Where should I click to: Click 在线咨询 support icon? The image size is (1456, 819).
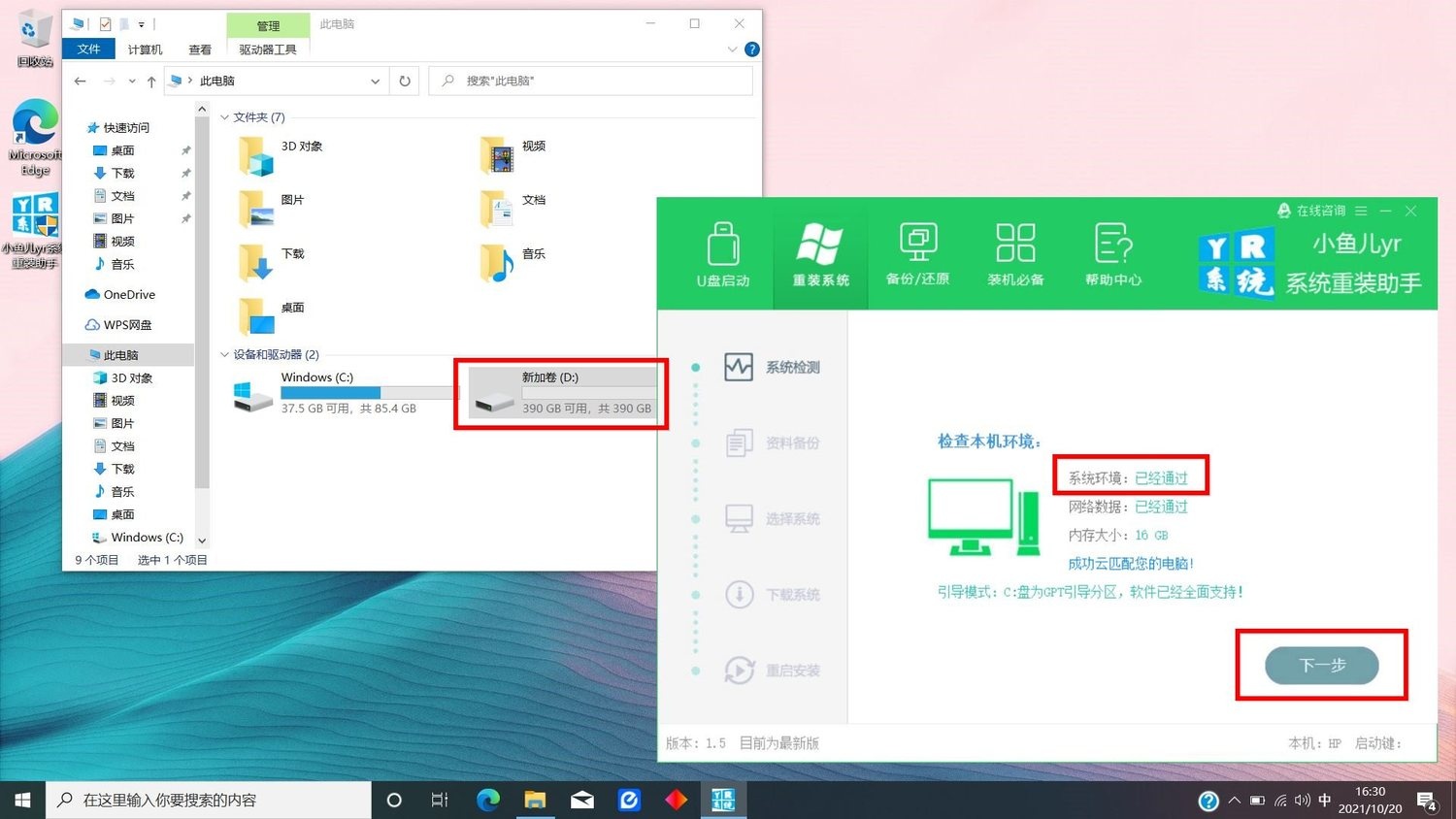1284,211
